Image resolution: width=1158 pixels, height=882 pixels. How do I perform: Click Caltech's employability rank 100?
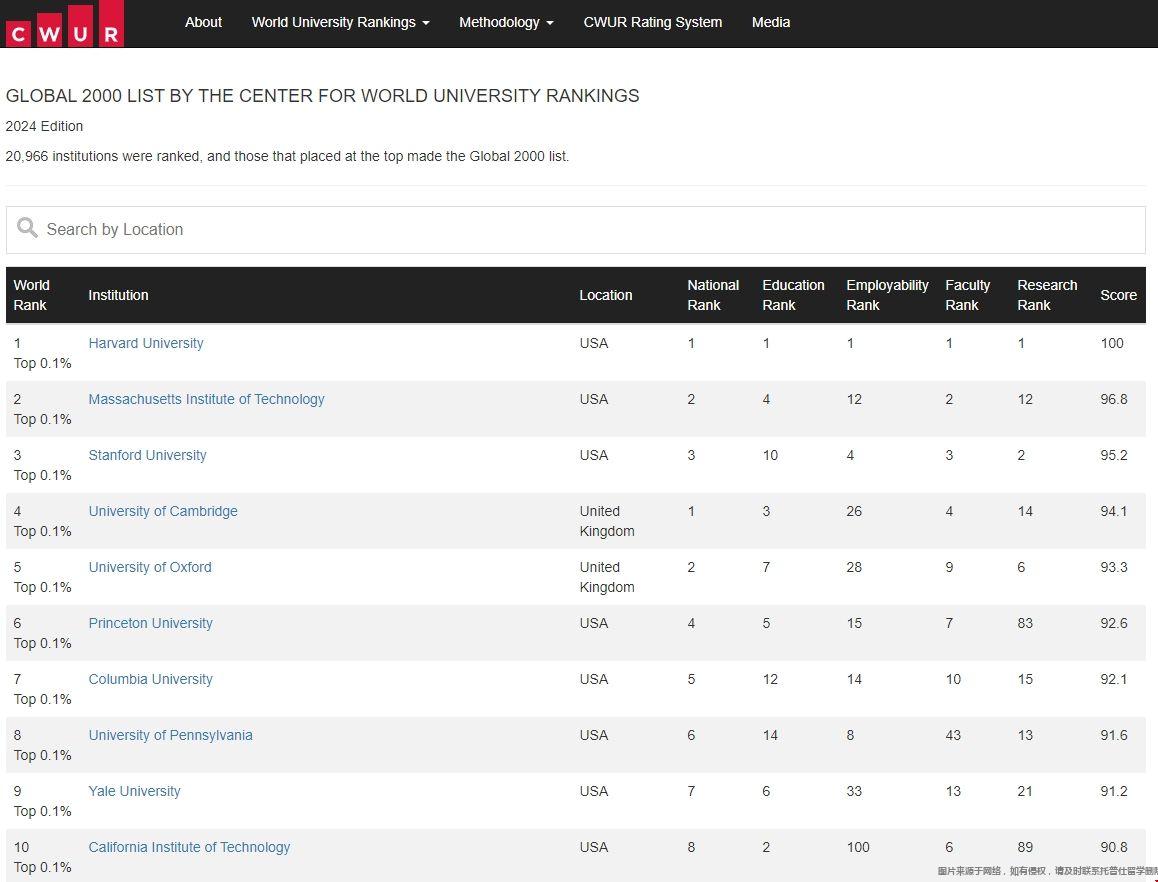[x=858, y=847]
